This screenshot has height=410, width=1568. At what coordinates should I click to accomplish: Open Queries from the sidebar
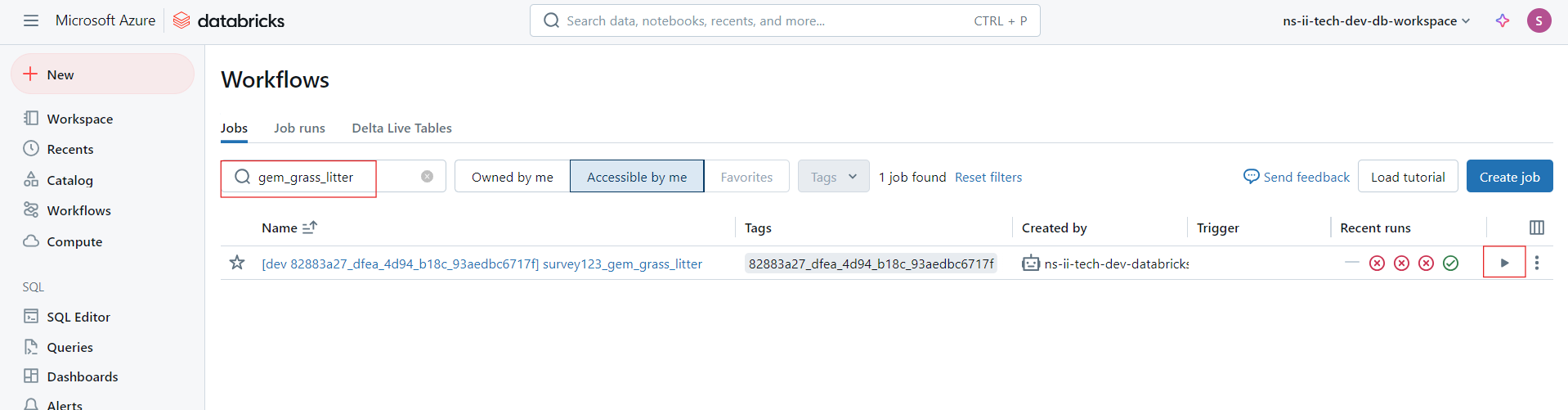(58, 347)
